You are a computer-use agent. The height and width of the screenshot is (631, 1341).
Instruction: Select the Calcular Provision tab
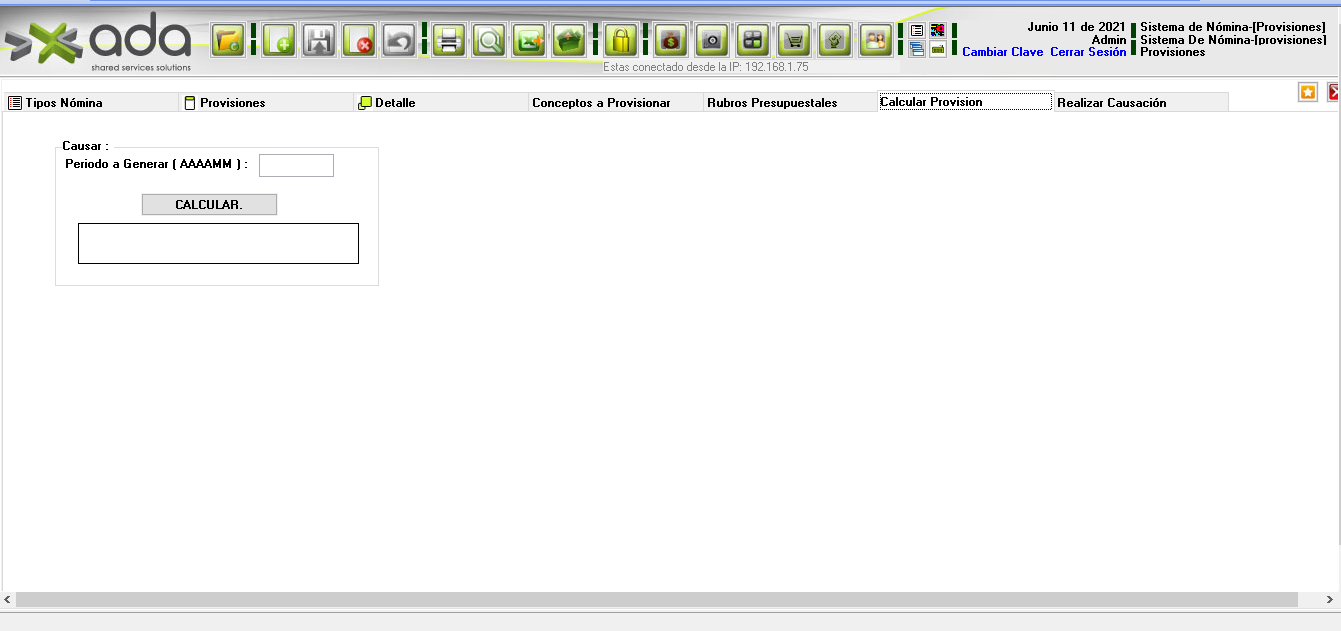pyautogui.click(x=965, y=102)
